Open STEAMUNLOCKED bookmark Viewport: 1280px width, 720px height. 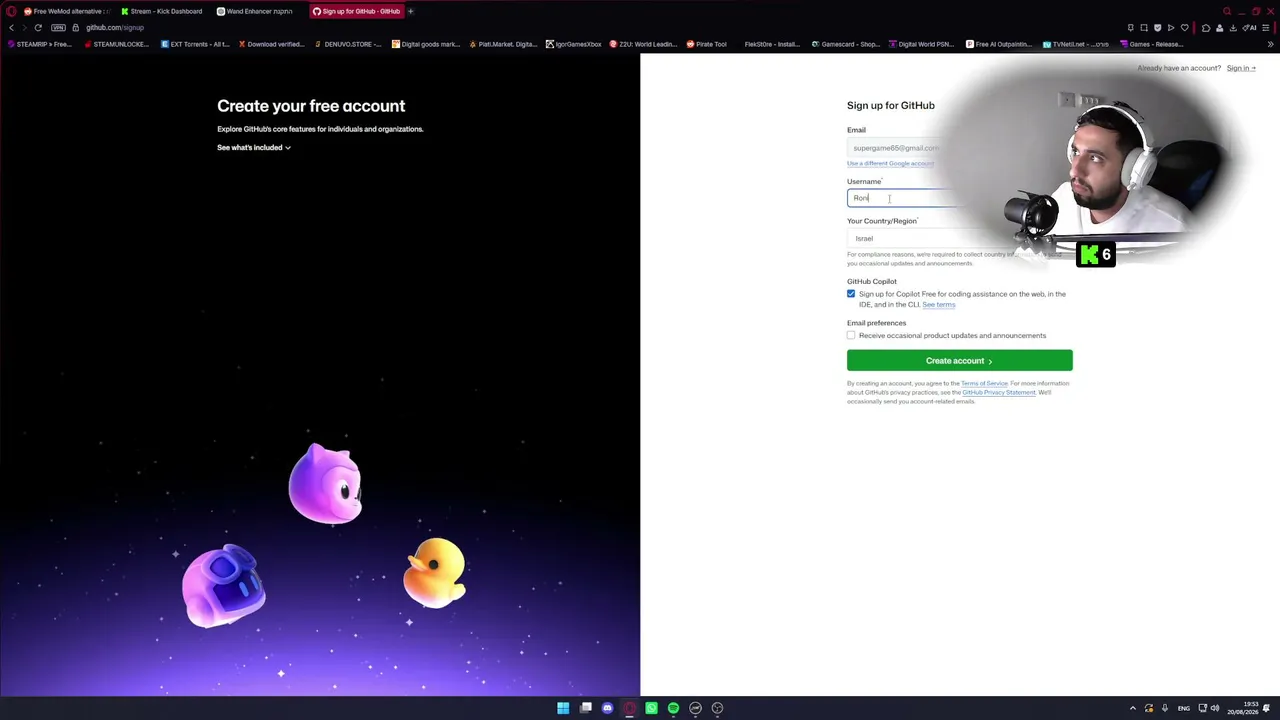[x=117, y=44]
